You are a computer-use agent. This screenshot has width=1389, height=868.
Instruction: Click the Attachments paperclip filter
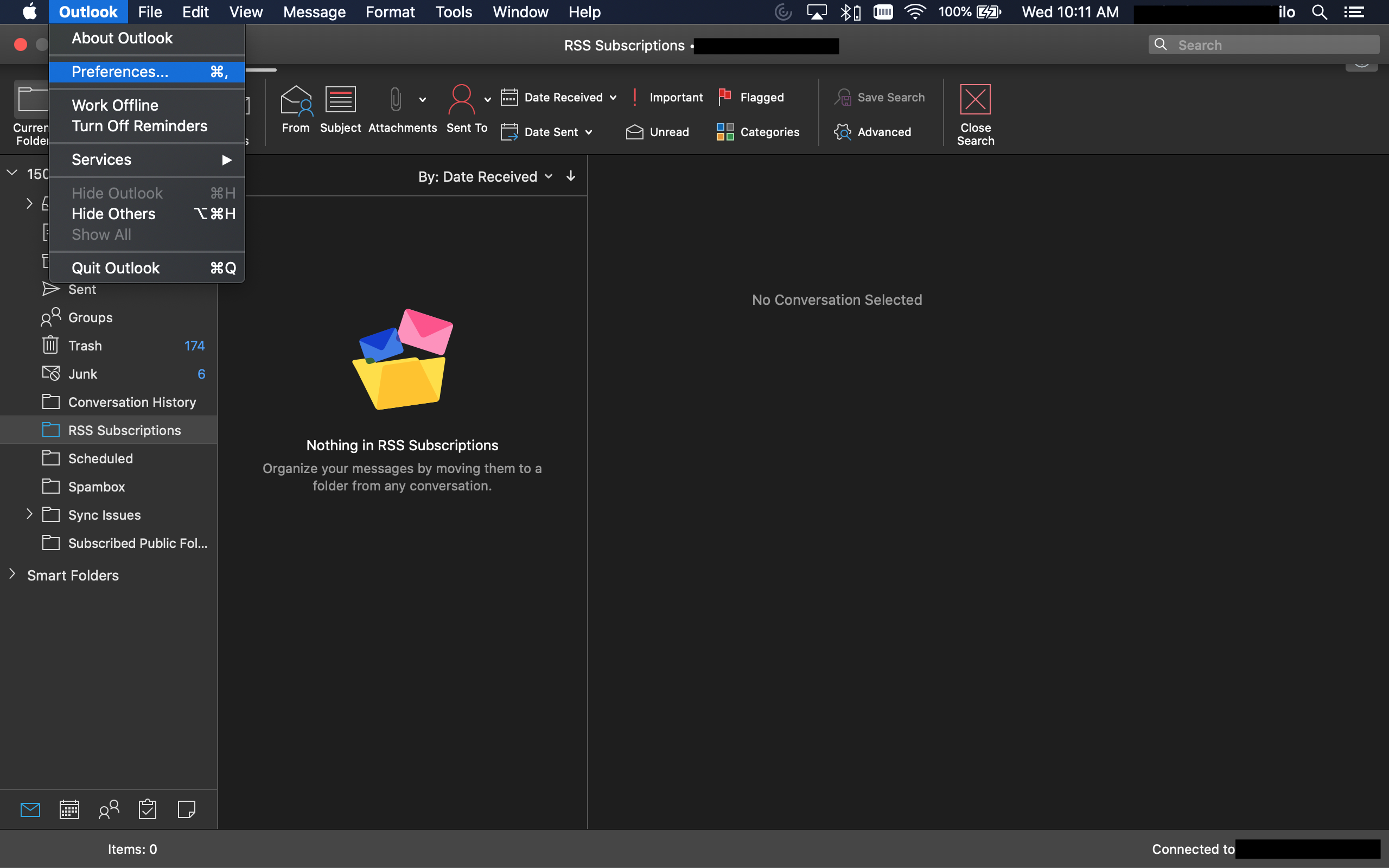click(x=396, y=100)
